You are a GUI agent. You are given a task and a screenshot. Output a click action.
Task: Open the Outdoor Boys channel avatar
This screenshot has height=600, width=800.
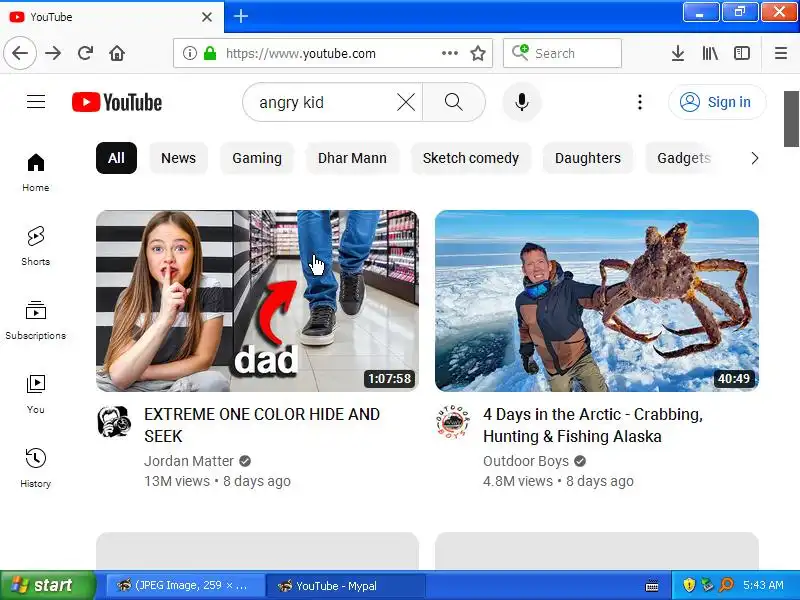click(x=453, y=421)
